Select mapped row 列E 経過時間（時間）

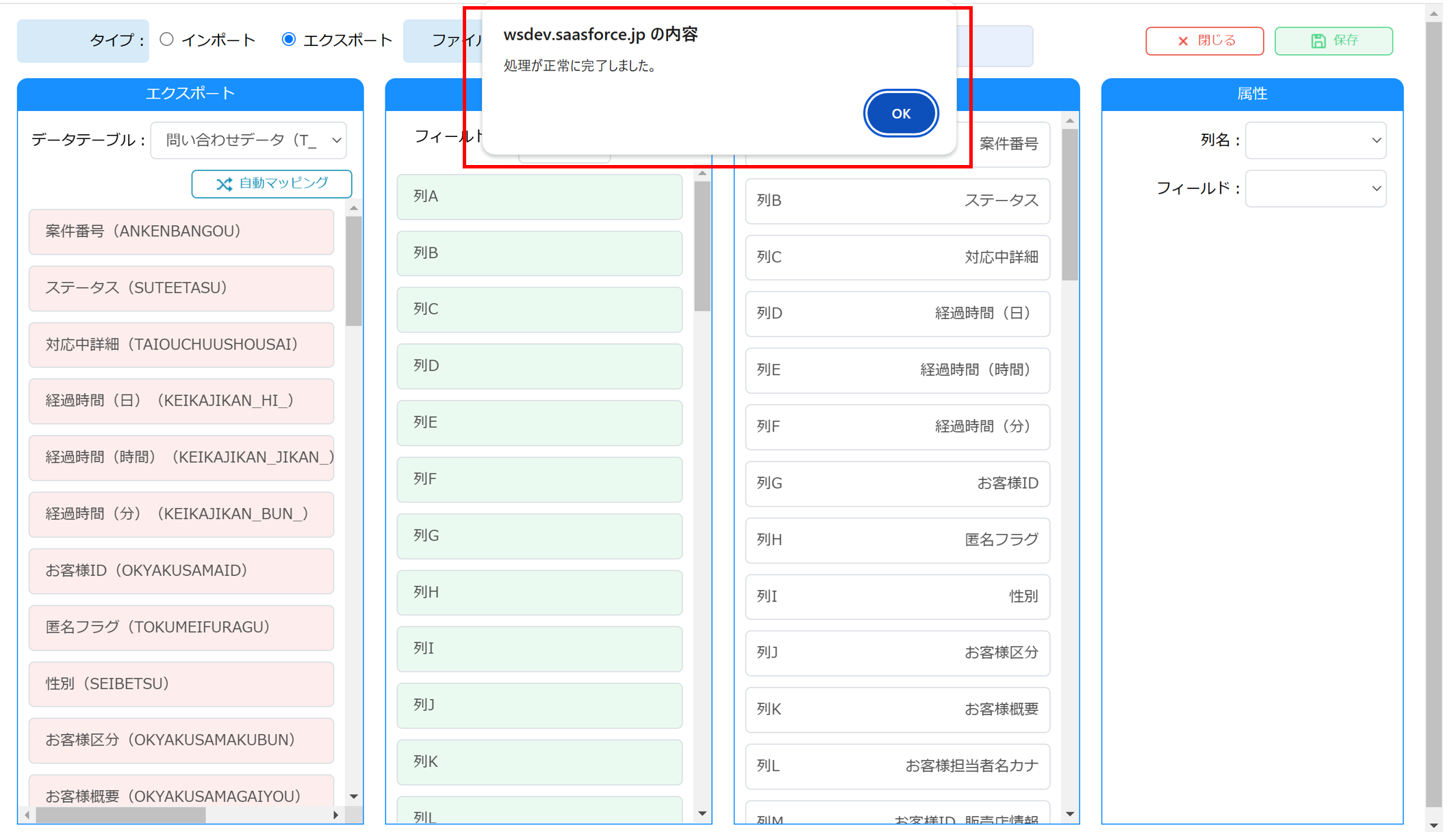point(897,370)
